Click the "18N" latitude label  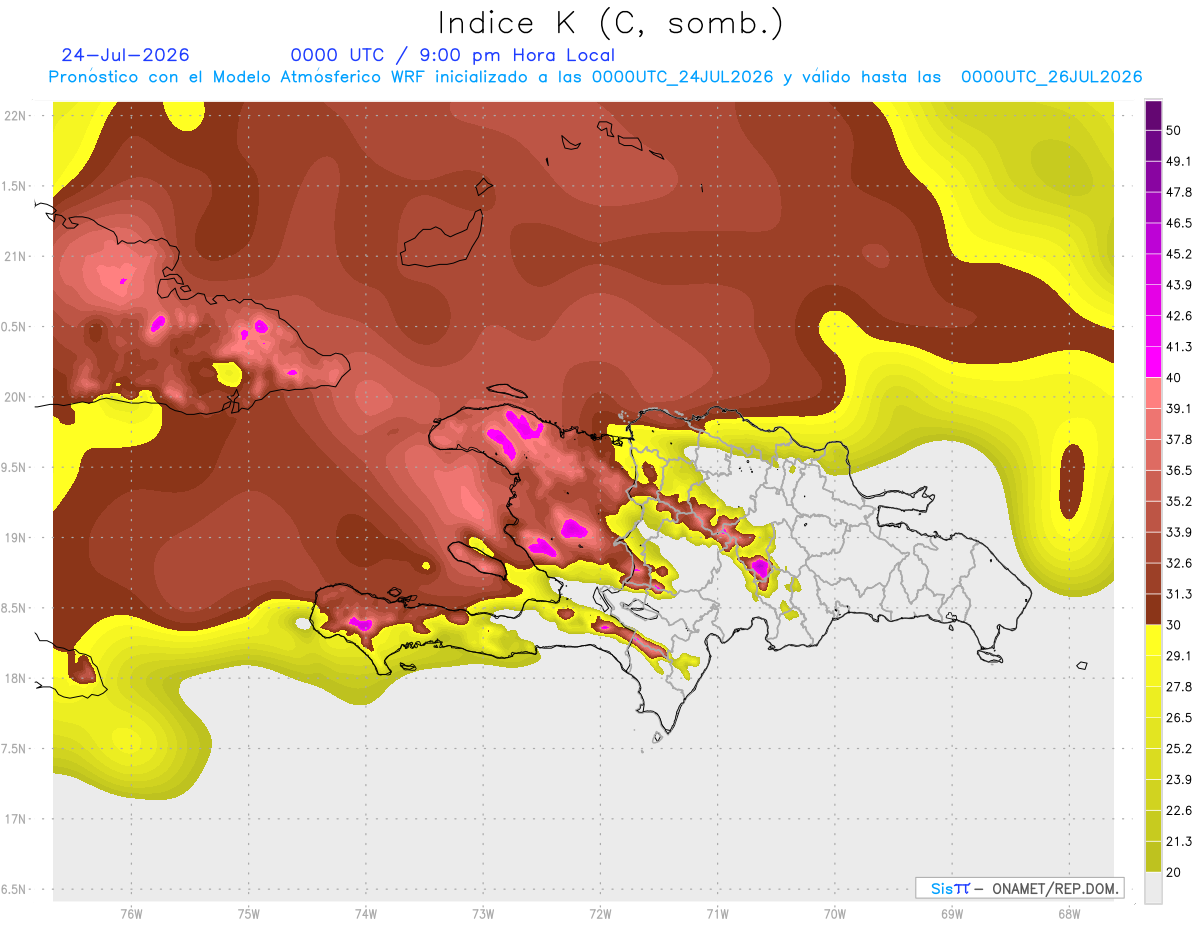[x=16, y=678]
